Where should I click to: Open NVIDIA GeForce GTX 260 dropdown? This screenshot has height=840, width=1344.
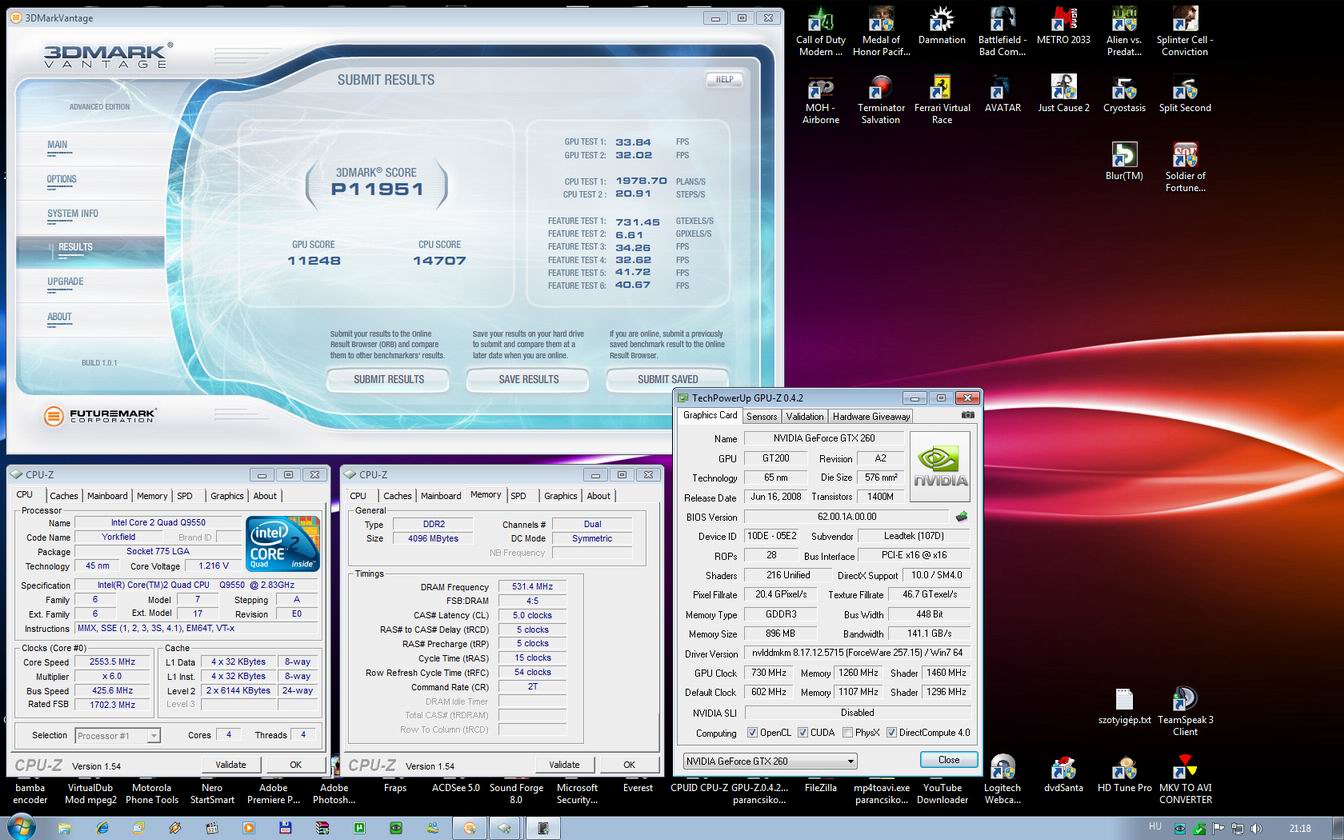pyautogui.click(x=770, y=761)
